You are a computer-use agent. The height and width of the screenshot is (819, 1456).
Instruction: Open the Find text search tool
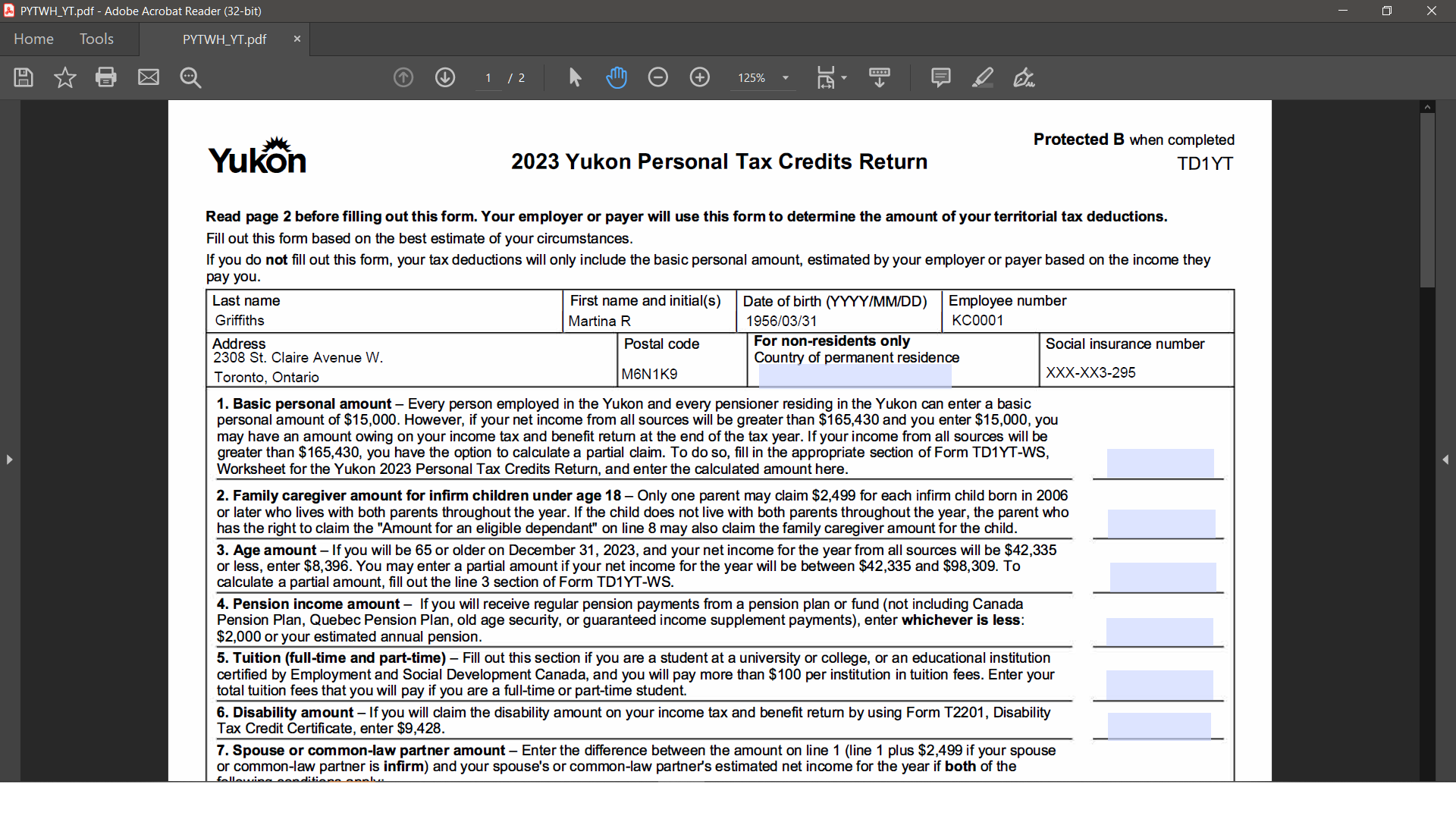coord(190,77)
